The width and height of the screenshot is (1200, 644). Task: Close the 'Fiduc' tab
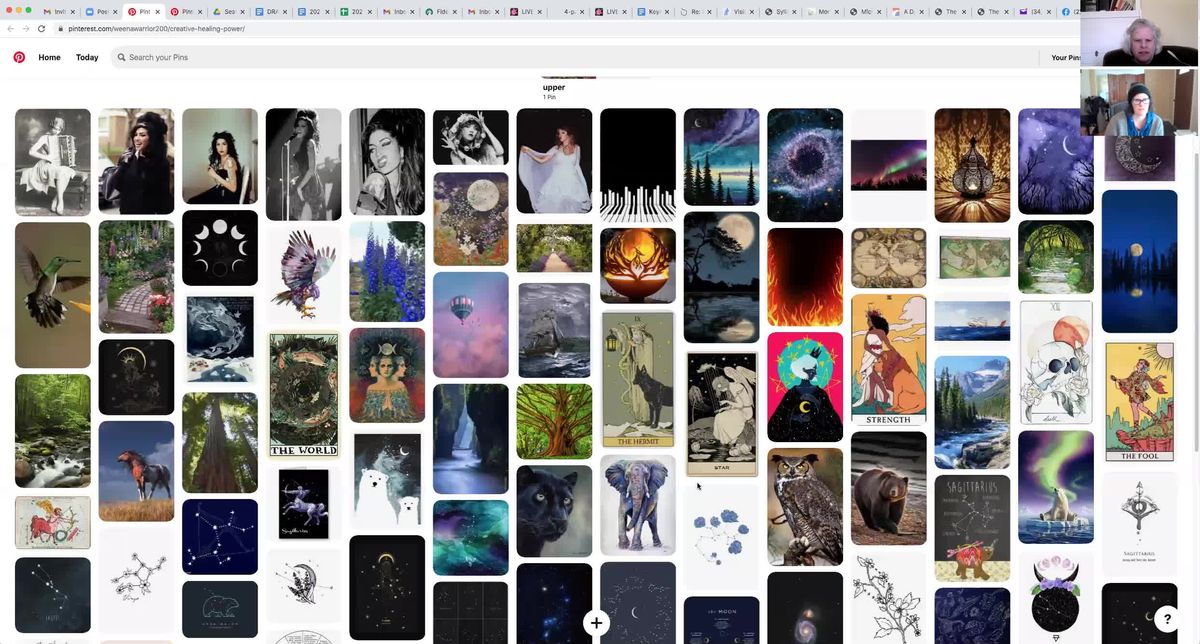pyautogui.click(x=455, y=12)
